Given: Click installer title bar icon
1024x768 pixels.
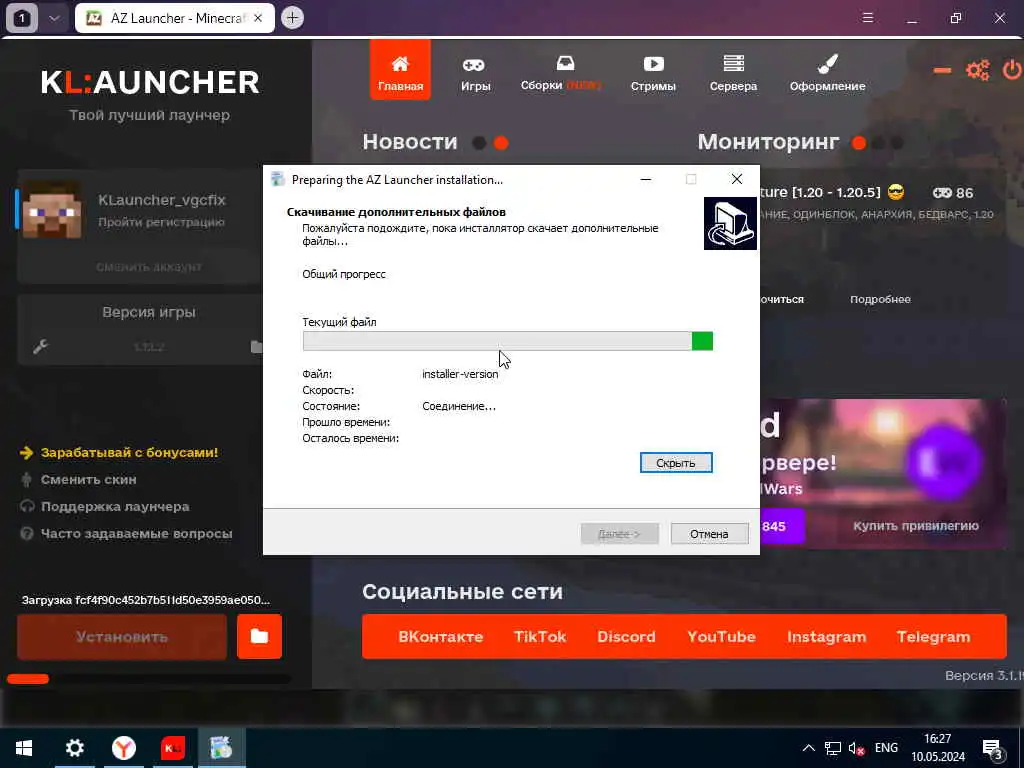Looking at the screenshot, I should [x=278, y=180].
